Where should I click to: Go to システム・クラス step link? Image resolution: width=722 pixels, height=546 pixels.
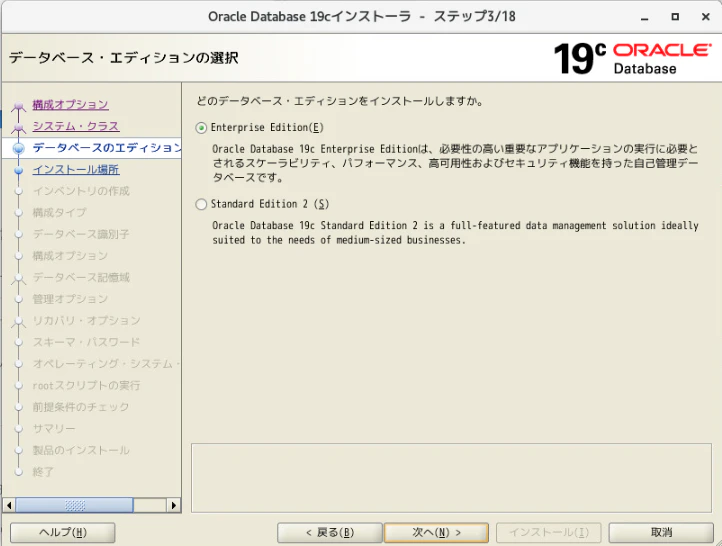76,126
